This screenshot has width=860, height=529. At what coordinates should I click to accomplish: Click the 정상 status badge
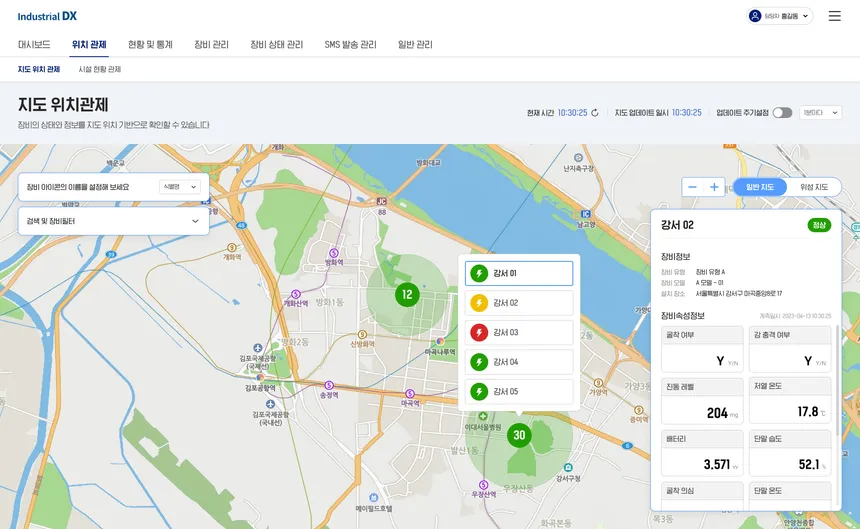pos(819,225)
